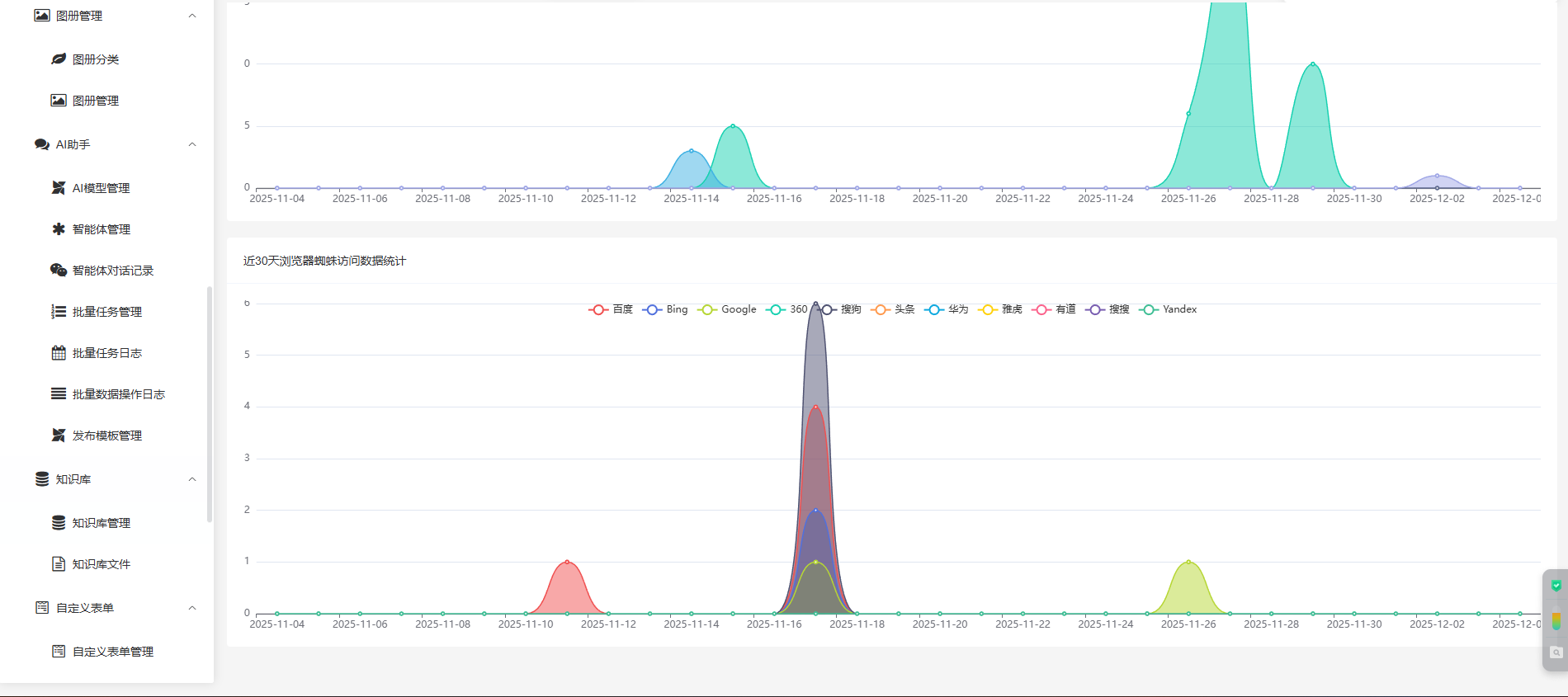This screenshot has height=697, width=1568.
Task: Go to 自定义表单管理 page
Action: (113, 652)
